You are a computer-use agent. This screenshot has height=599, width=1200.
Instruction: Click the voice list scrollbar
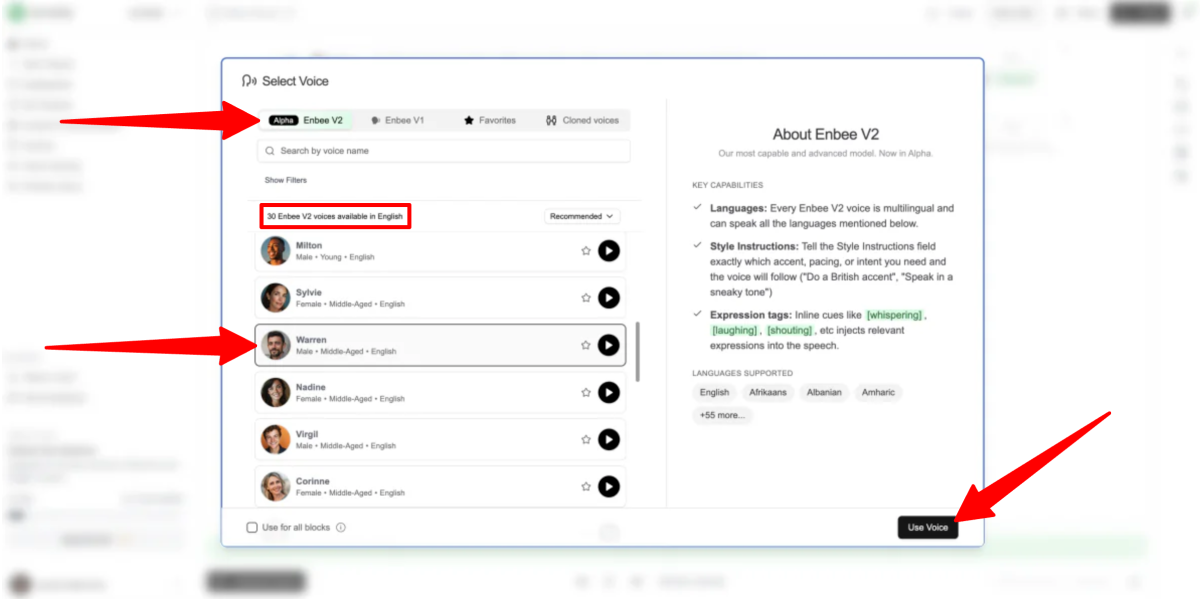coord(638,351)
